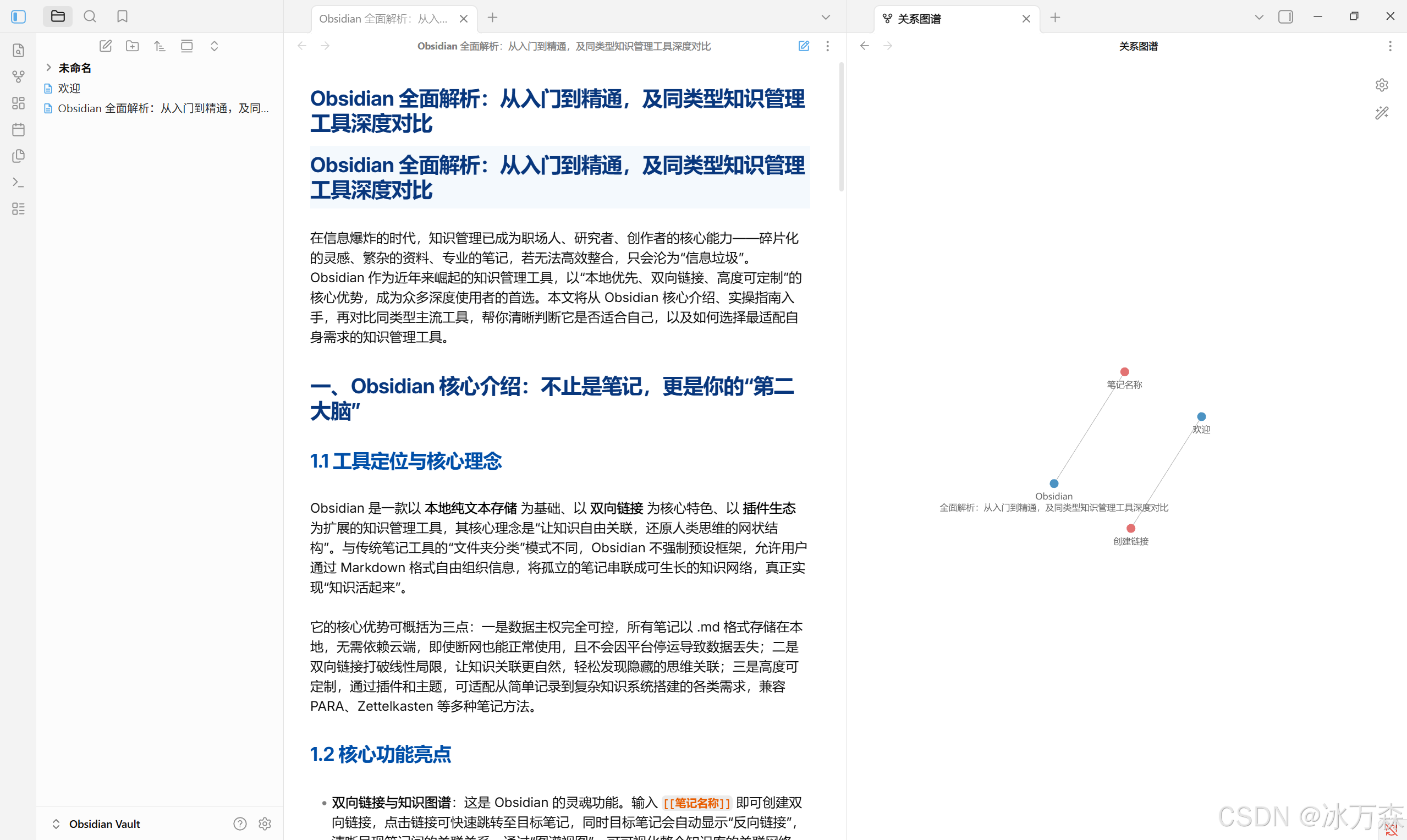Select the 创建链接 graph node
Image resolution: width=1407 pixels, height=840 pixels.
tap(1131, 528)
